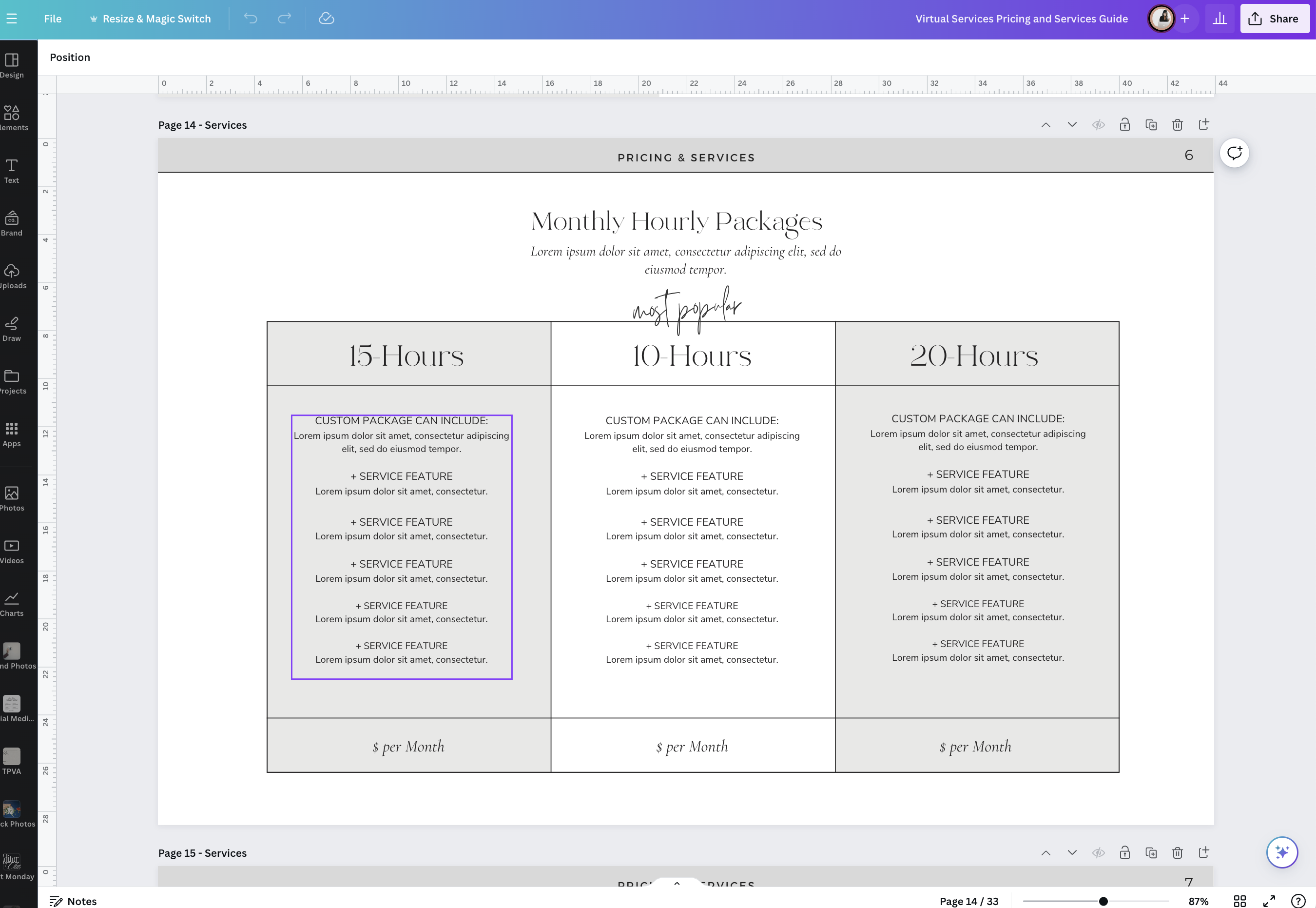Lock Page 14
The width and height of the screenshot is (1316, 908).
[x=1125, y=125]
